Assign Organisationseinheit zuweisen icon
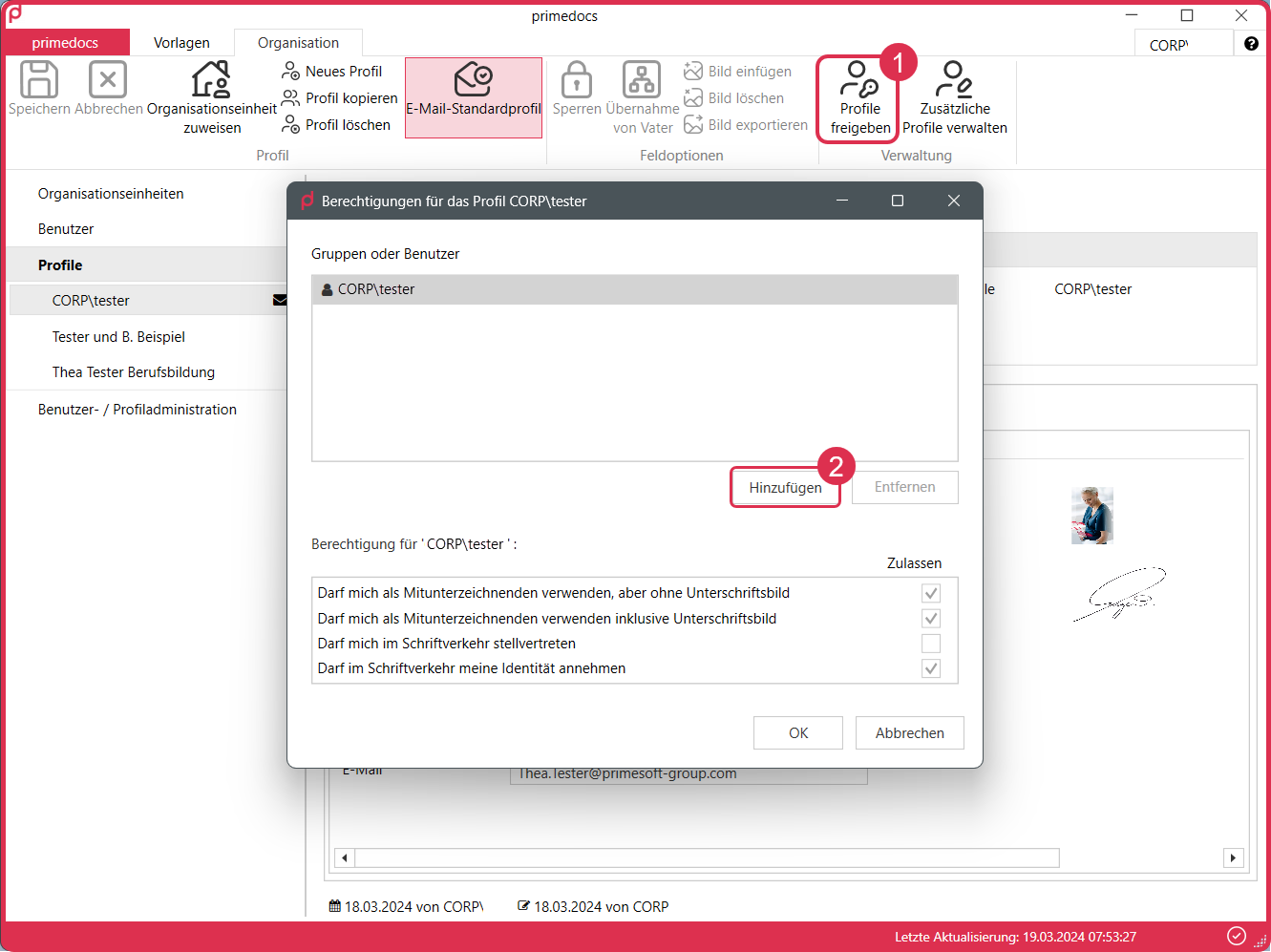 pos(211,79)
